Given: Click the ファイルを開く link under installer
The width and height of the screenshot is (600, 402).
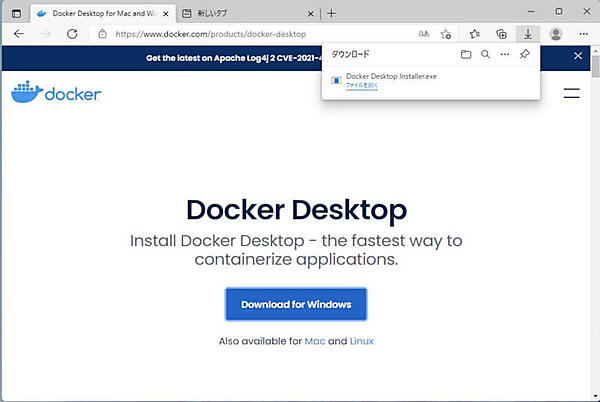Looking at the screenshot, I should 362,86.
